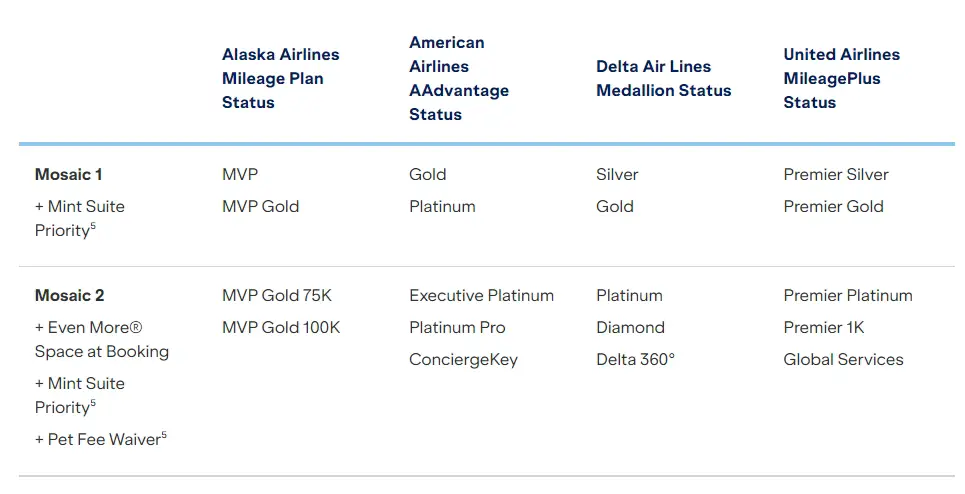Image resolution: width=965 pixels, height=494 pixels.
Task: Click the Premier Platinum entry
Action: 848,295
